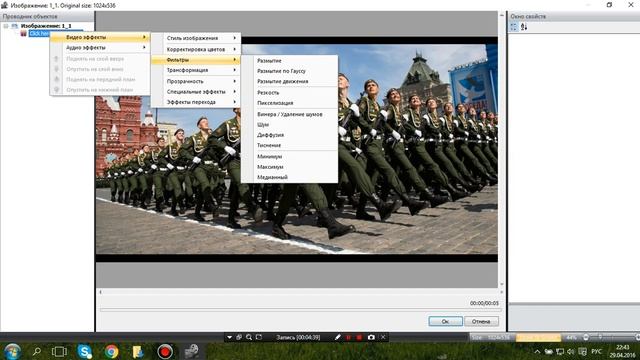Viewport: 640px width, 360px height.
Task: Click categorized view icon in properties window
Action: coord(513,27)
